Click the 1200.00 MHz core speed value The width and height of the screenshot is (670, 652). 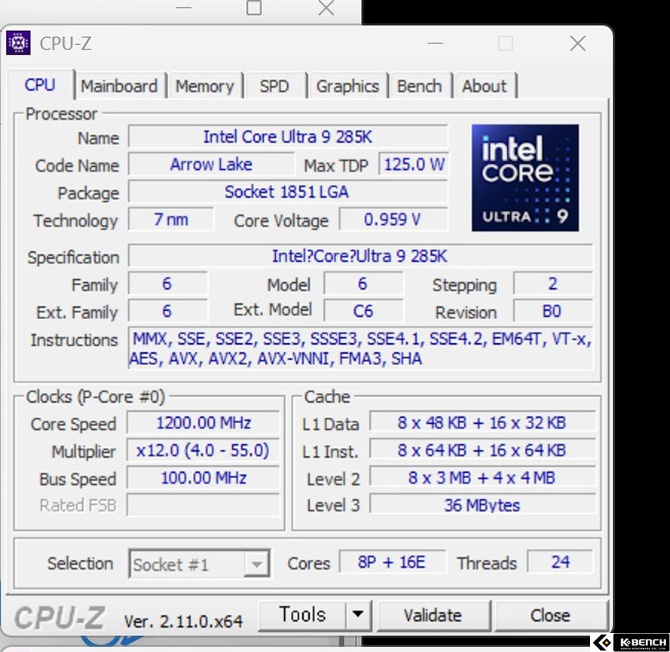203,423
